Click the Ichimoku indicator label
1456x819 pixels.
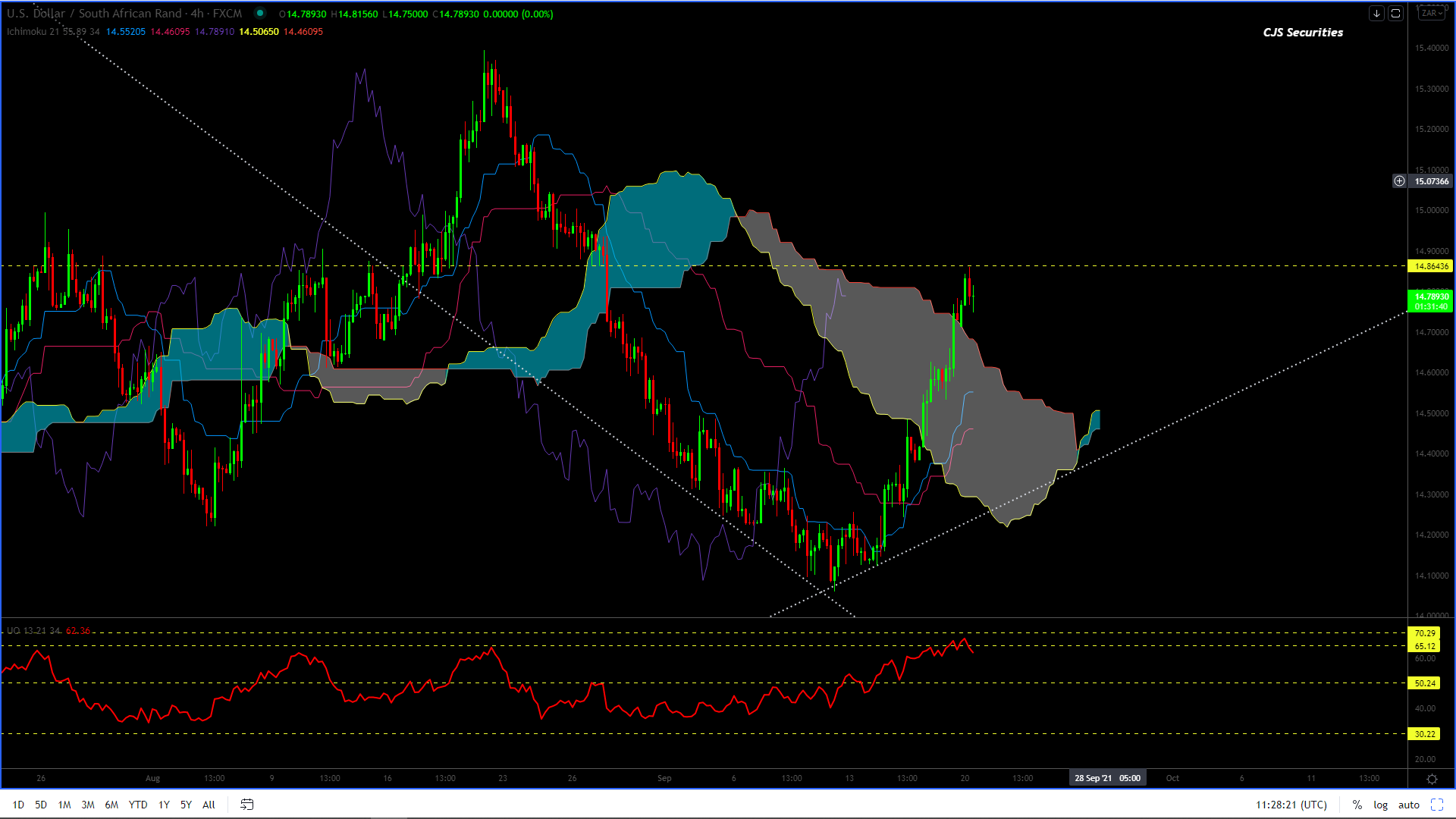[x=27, y=32]
